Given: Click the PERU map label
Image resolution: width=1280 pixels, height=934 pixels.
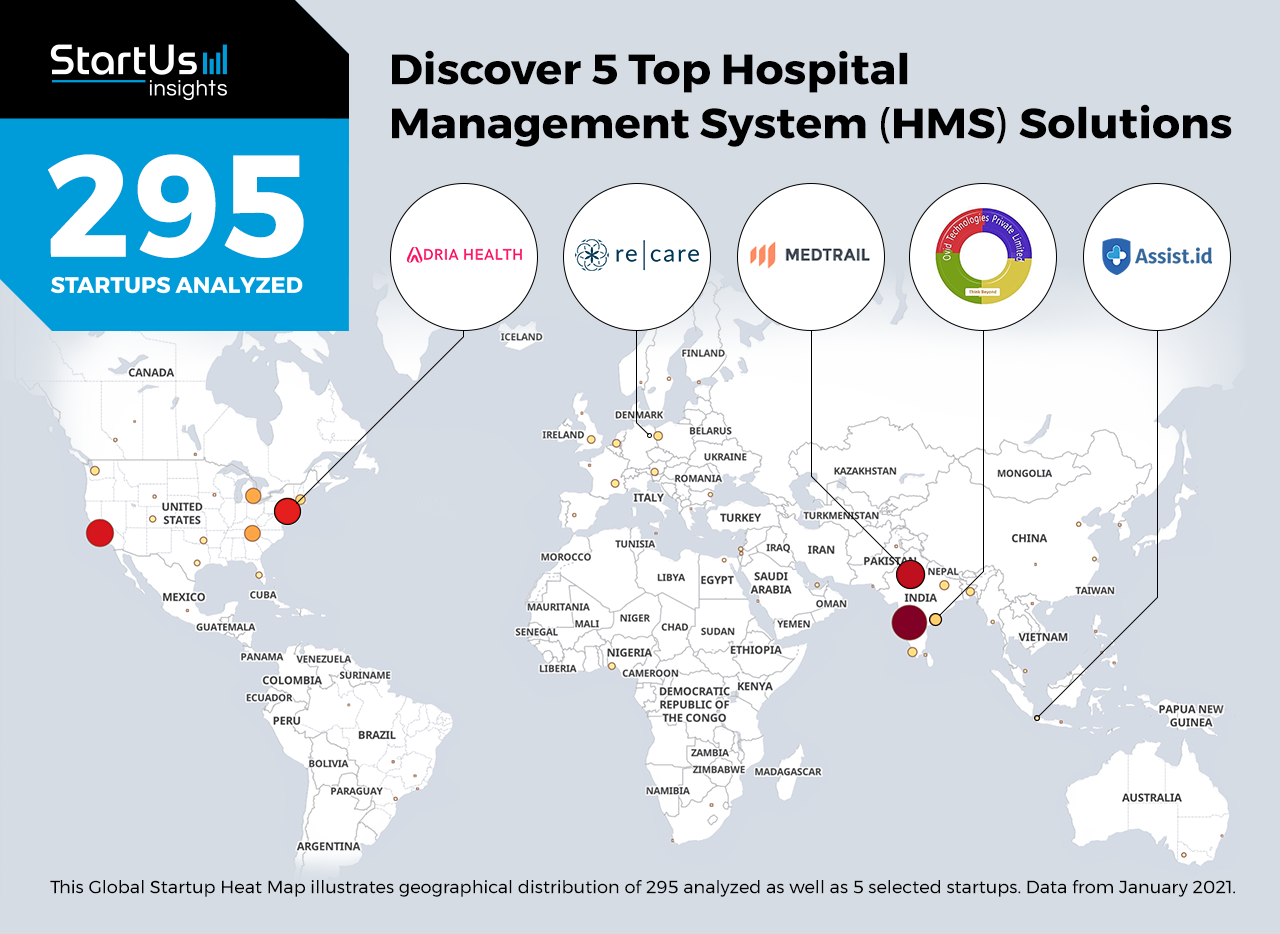Looking at the screenshot, I should pyautogui.click(x=287, y=720).
